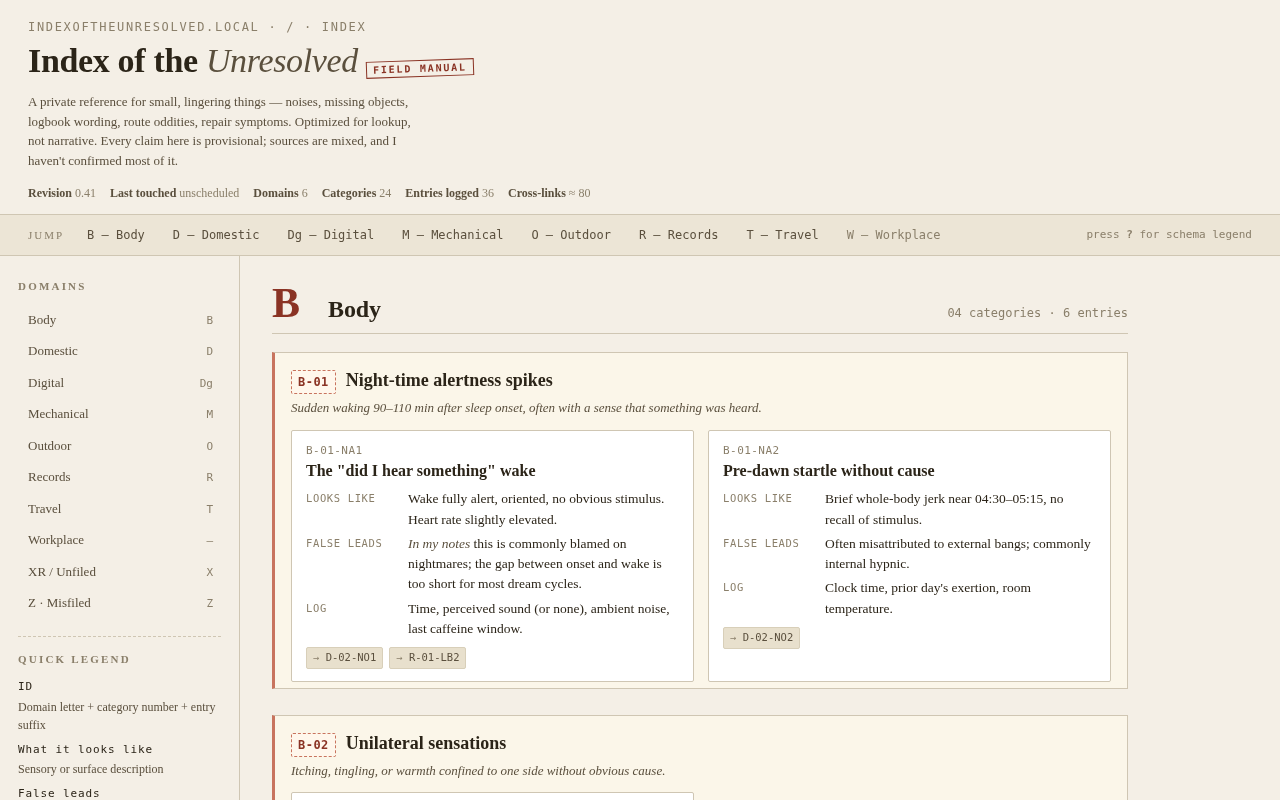This screenshot has height=800, width=1280.
Task: Select Body in Domains sidebar
Action: click(x=120, y=320)
